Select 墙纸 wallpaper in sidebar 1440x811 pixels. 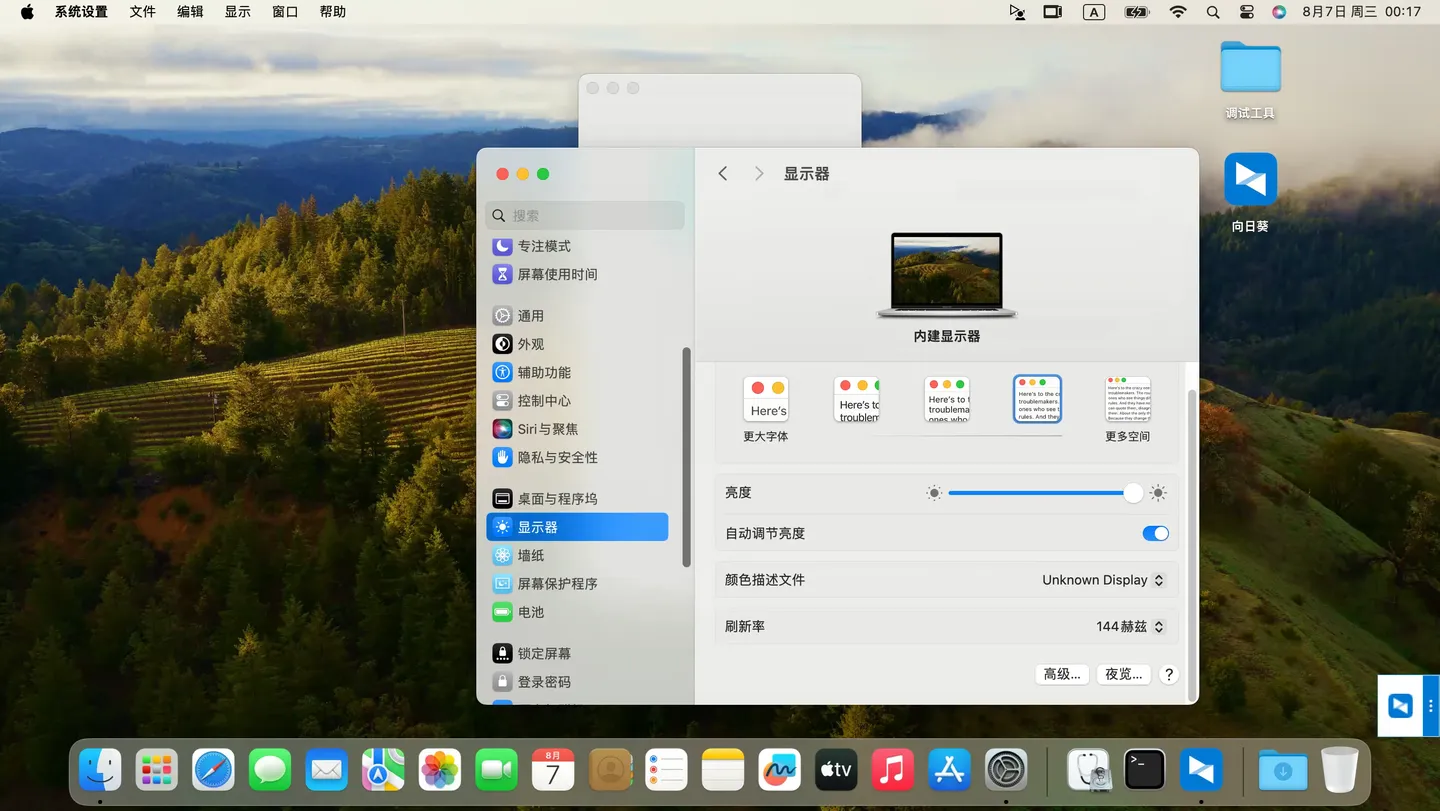pos(530,555)
